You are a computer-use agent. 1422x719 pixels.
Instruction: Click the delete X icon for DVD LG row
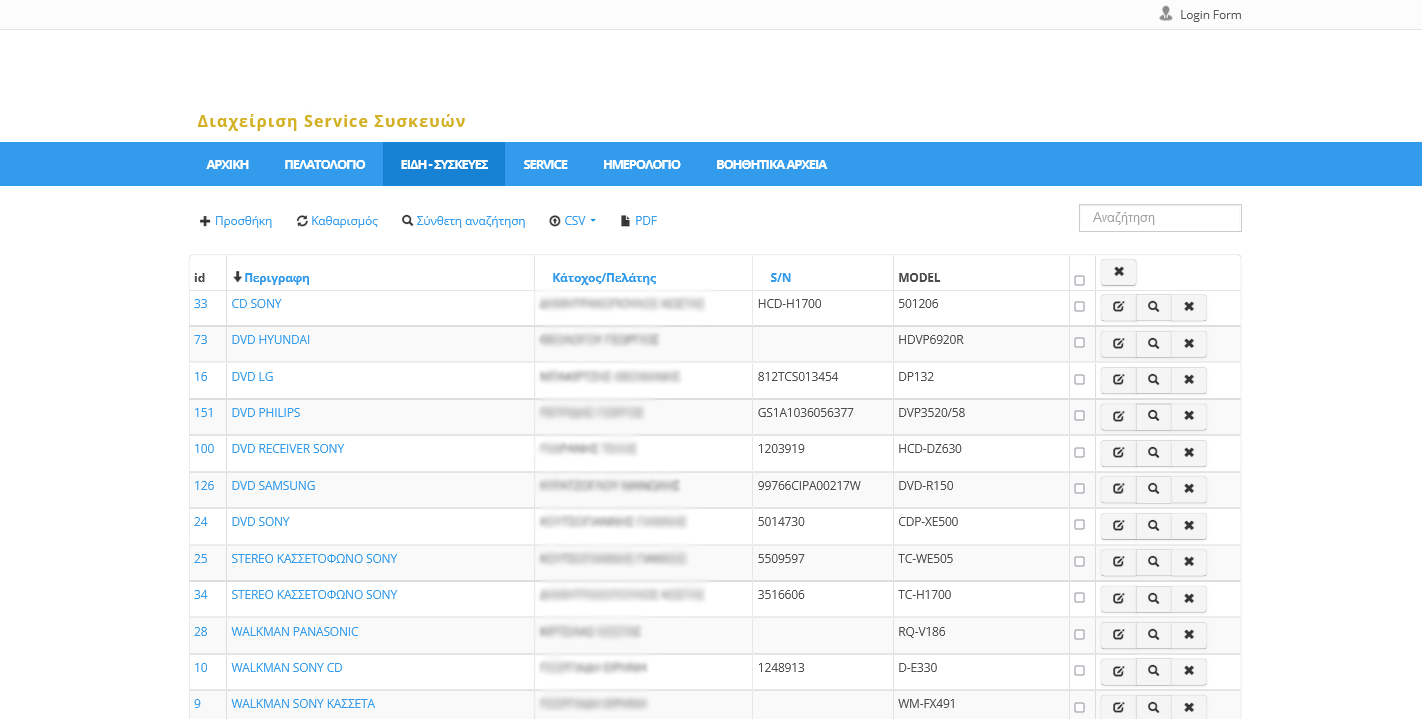coord(1189,380)
